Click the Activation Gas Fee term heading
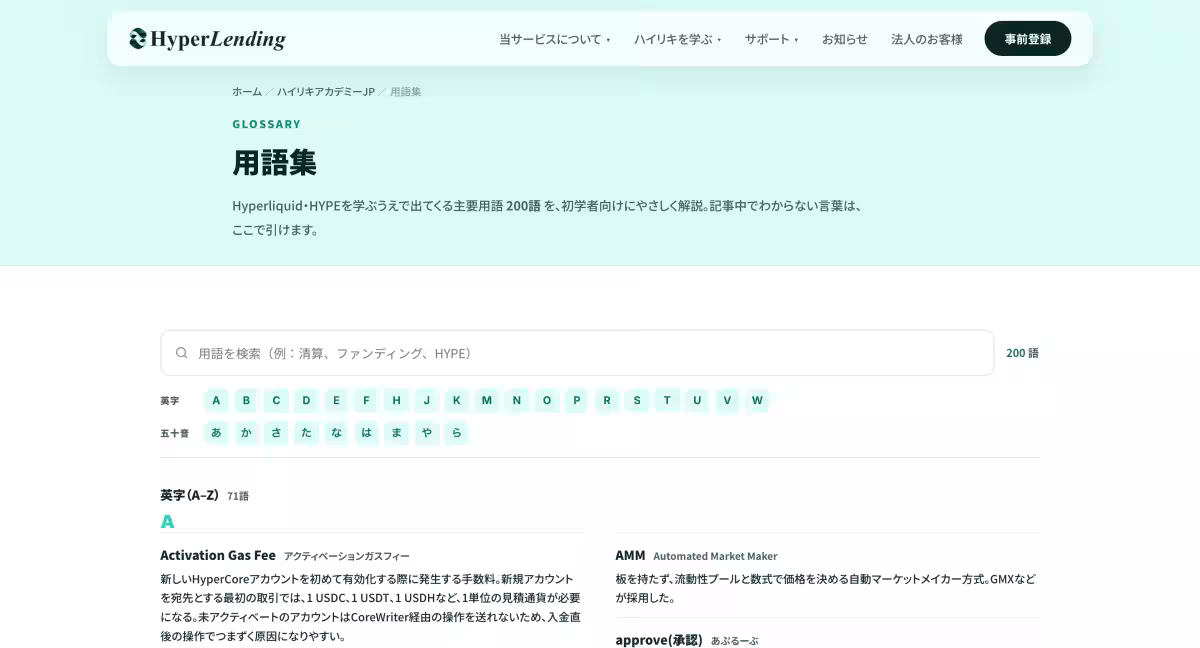1200x648 pixels. click(x=218, y=555)
